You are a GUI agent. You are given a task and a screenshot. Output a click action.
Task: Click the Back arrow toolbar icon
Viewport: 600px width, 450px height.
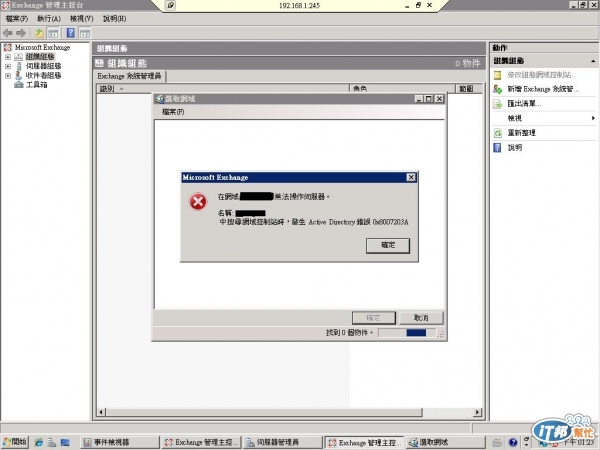pyautogui.click(x=8, y=33)
